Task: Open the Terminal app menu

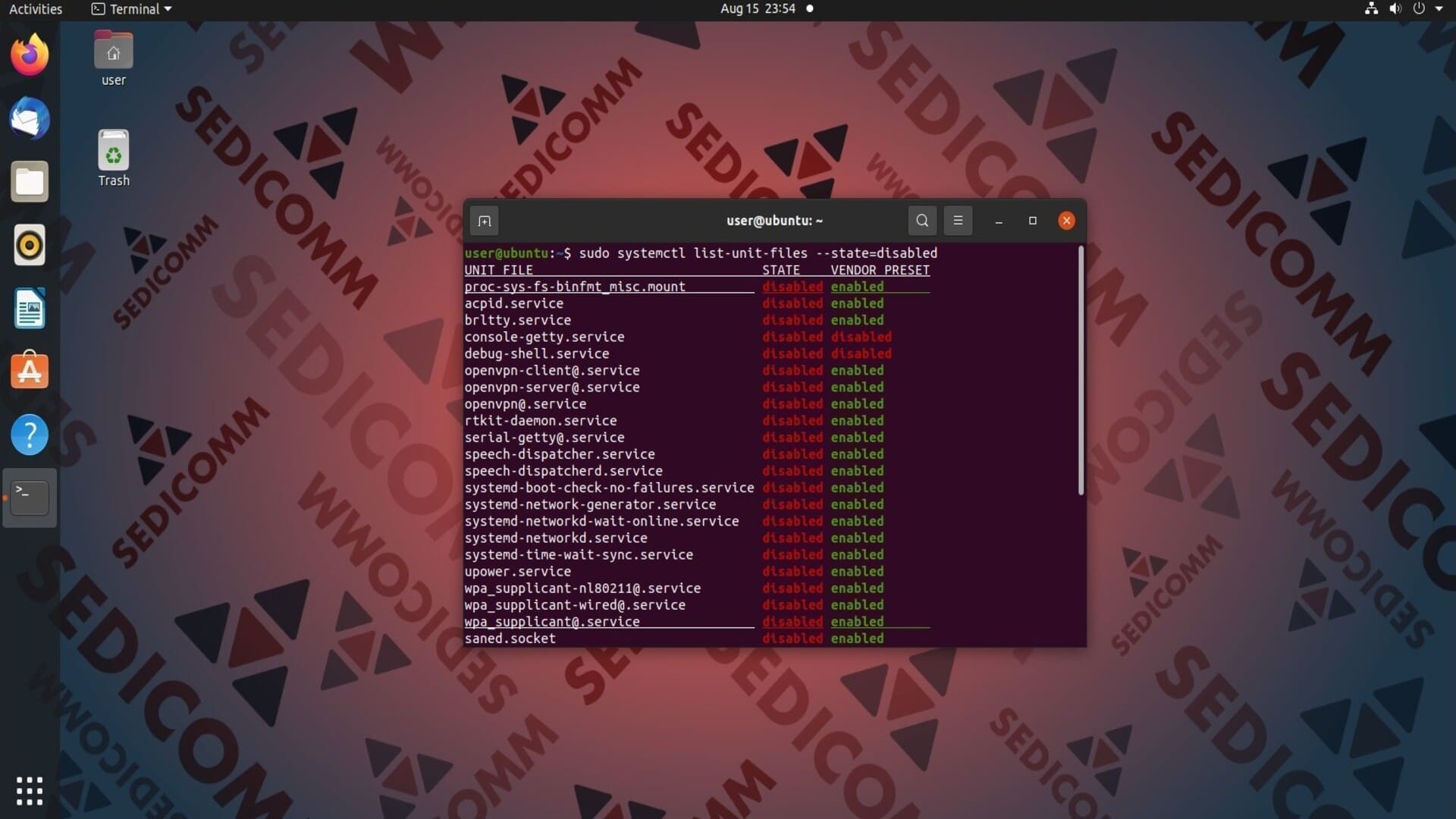Action: pyautogui.click(x=132, y=9)
